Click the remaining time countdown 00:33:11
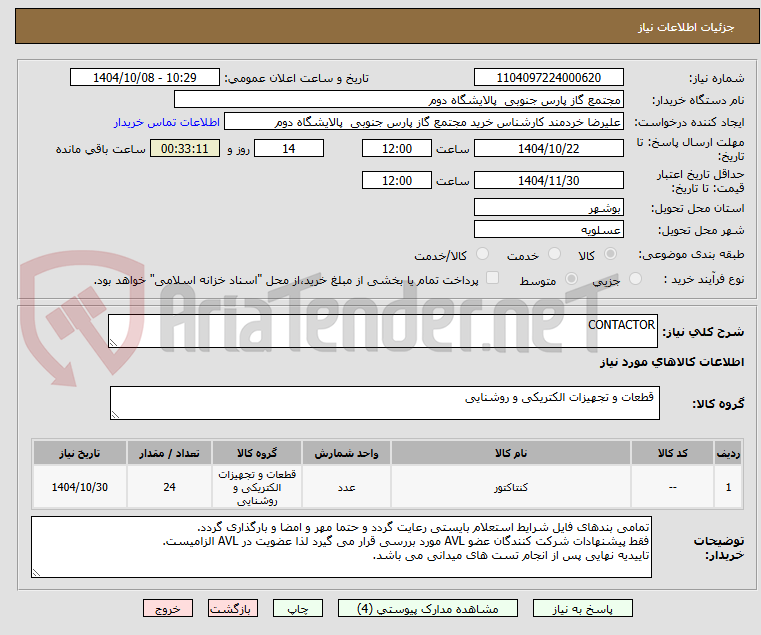 tap(185, 149)
